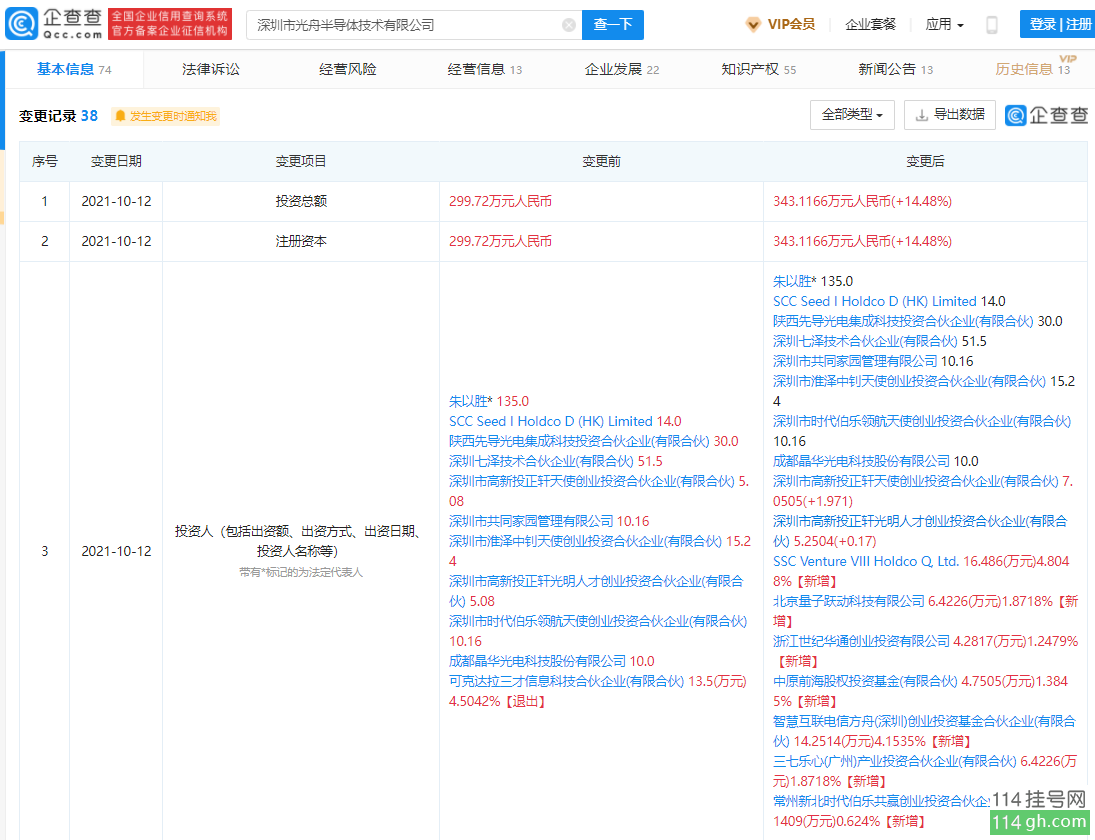Screen dimensions: 1095x840
Task: Switch to the 企业发展 tab
Action: click(622, 69)
